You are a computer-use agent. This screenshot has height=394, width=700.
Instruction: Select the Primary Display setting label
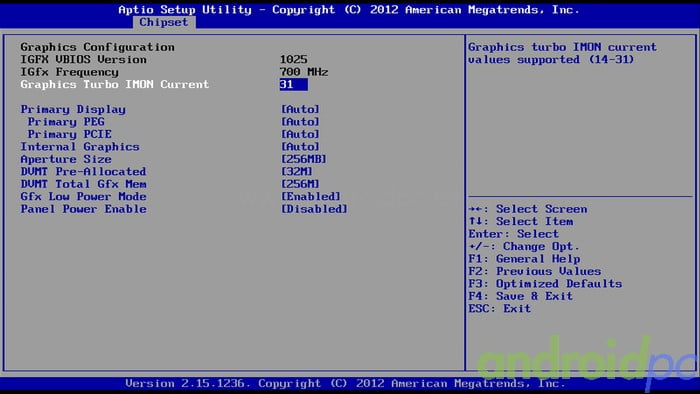click(x=73, y=109)
